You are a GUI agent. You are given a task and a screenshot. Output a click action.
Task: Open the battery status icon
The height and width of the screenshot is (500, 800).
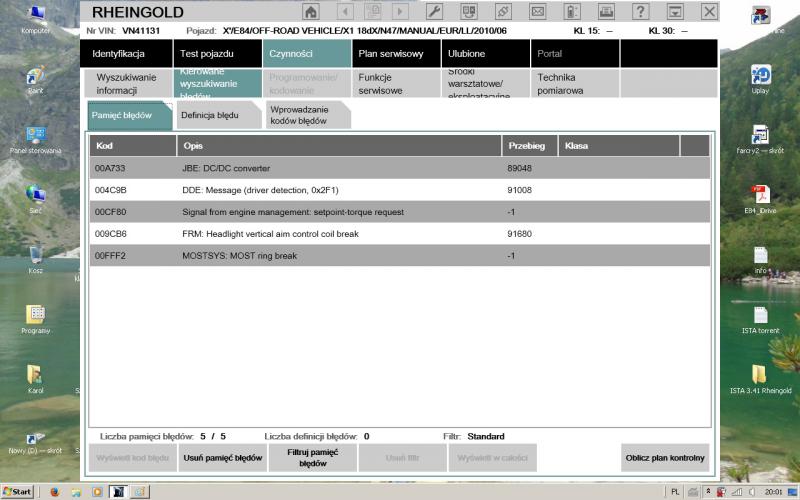coord(572,12)
